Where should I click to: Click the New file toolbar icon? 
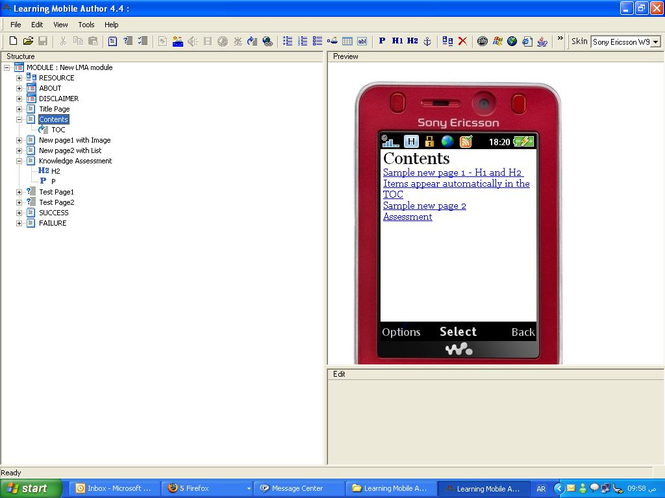coord(14,41)
